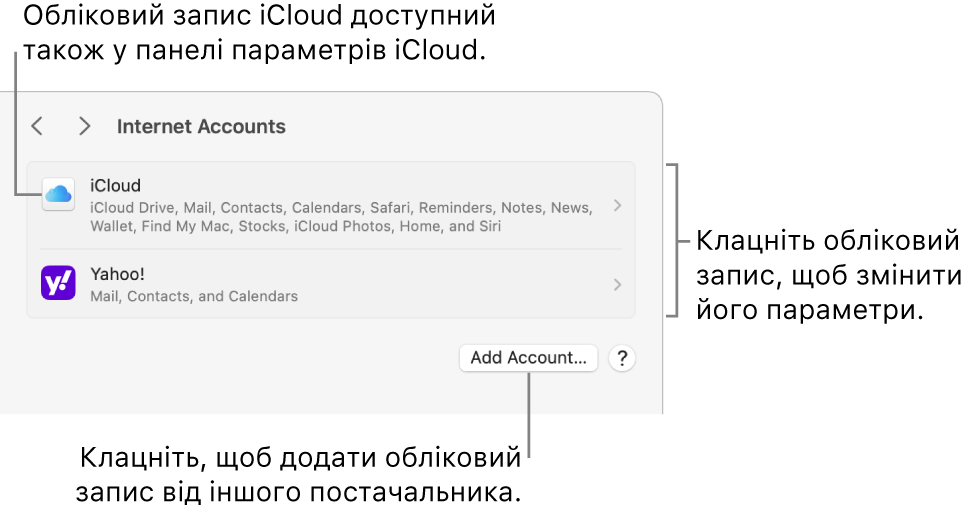Go back using the left chevron
This screenshot has width=968, height=513.
[x=37, y=127]
